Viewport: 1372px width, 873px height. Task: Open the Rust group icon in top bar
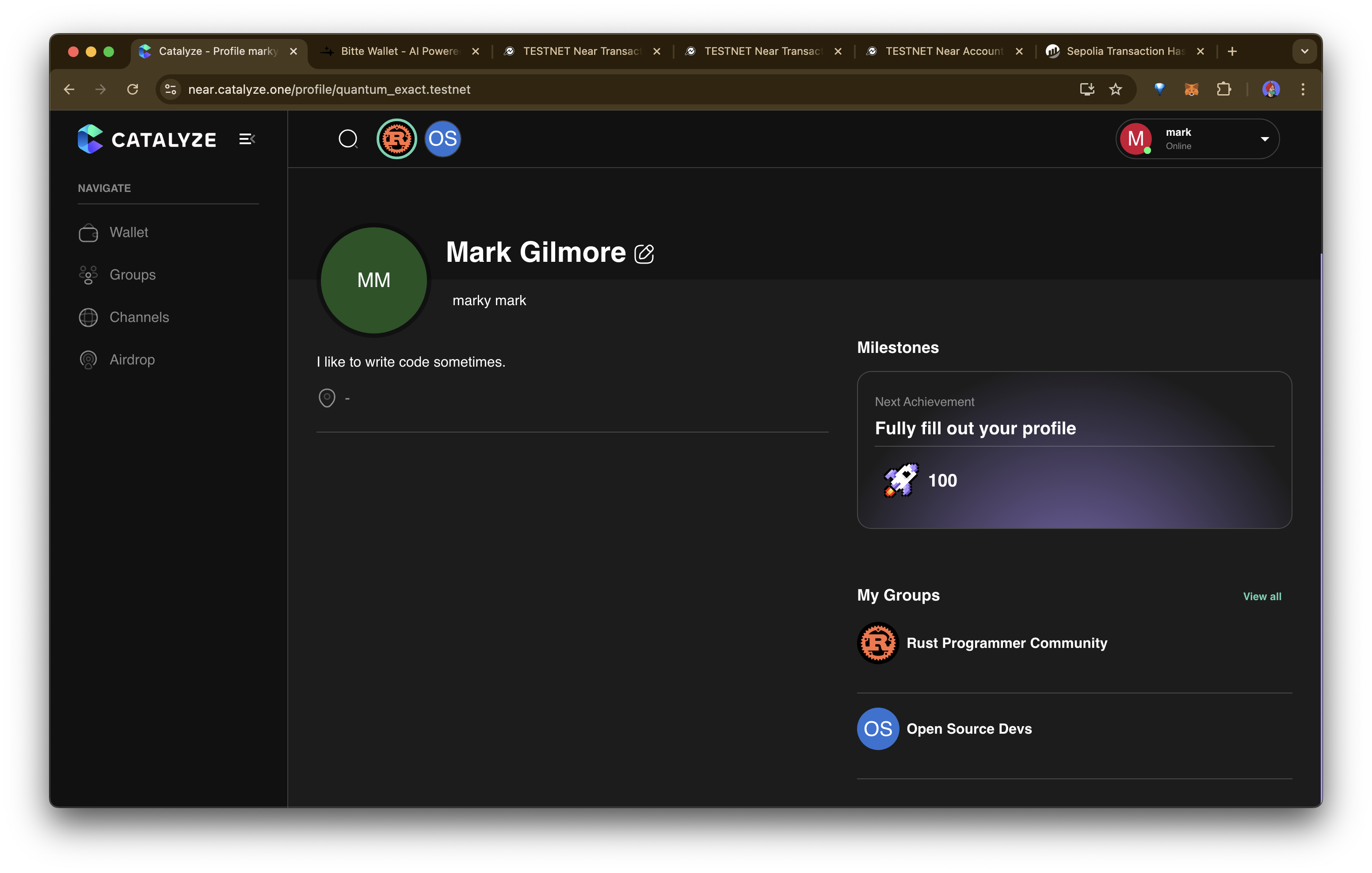[x=396, y=138]
